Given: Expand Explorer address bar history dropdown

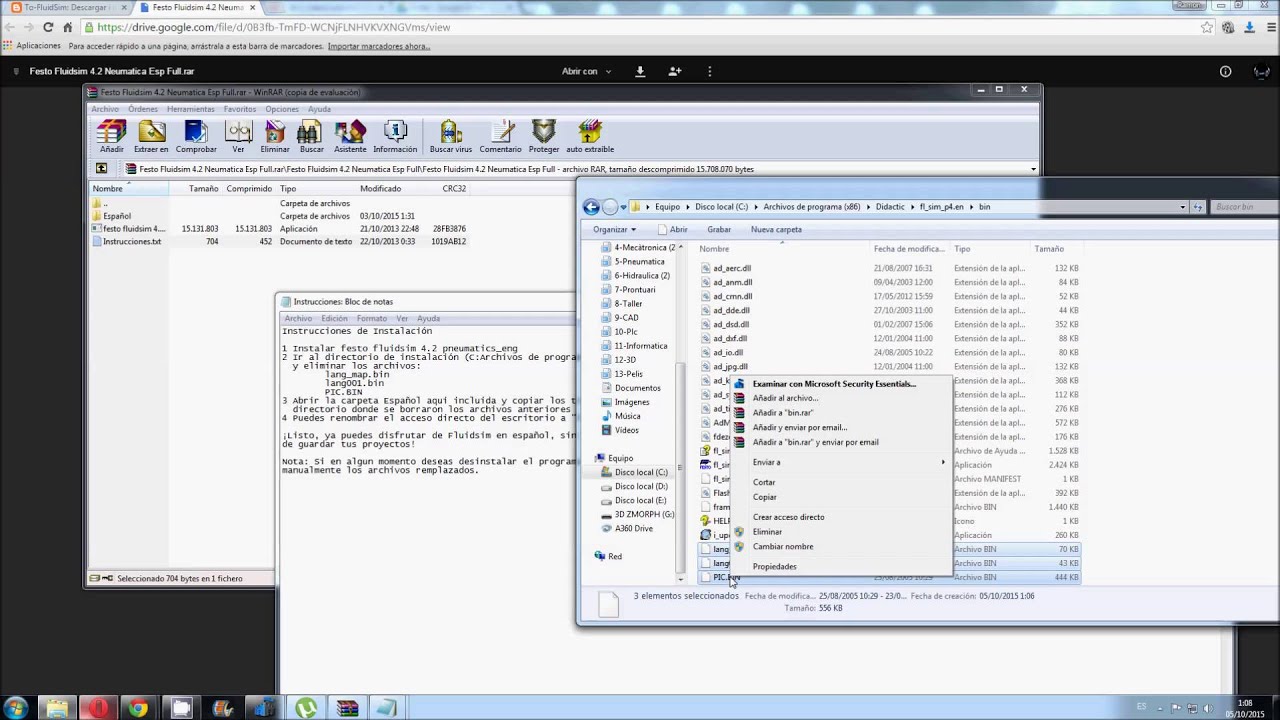Looking at the screenshot, I should (x=1182, y=207).
